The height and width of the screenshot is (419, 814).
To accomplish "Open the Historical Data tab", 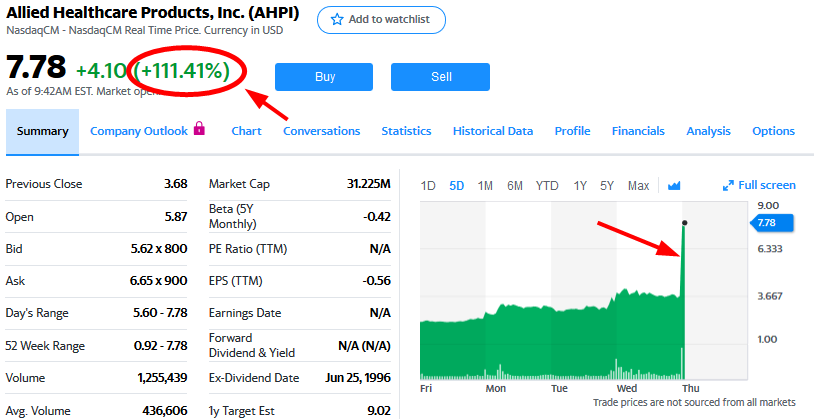I will click(492, 131).
